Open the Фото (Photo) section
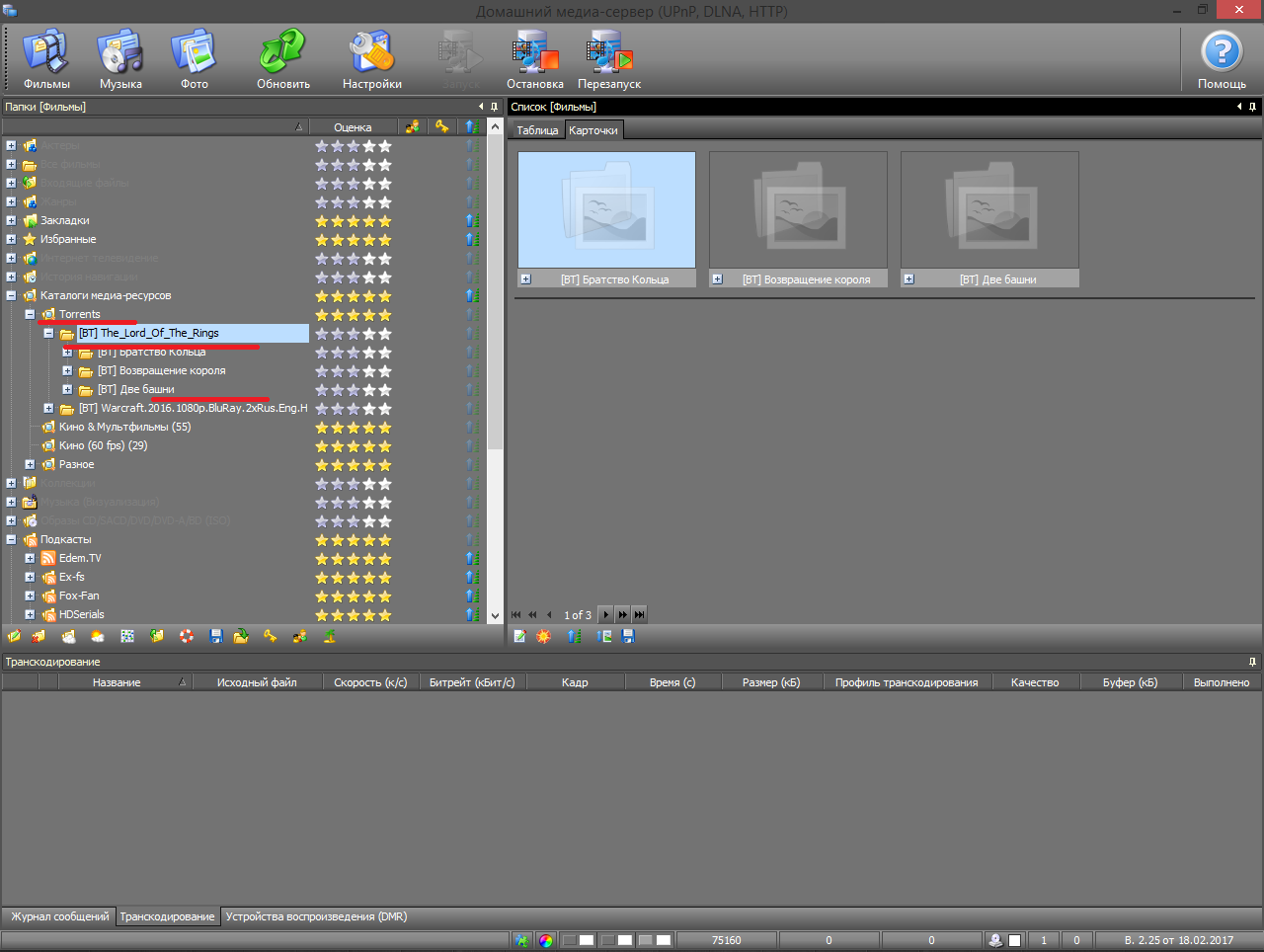The height and width of the screenshot is (952, 1264). 195,57
